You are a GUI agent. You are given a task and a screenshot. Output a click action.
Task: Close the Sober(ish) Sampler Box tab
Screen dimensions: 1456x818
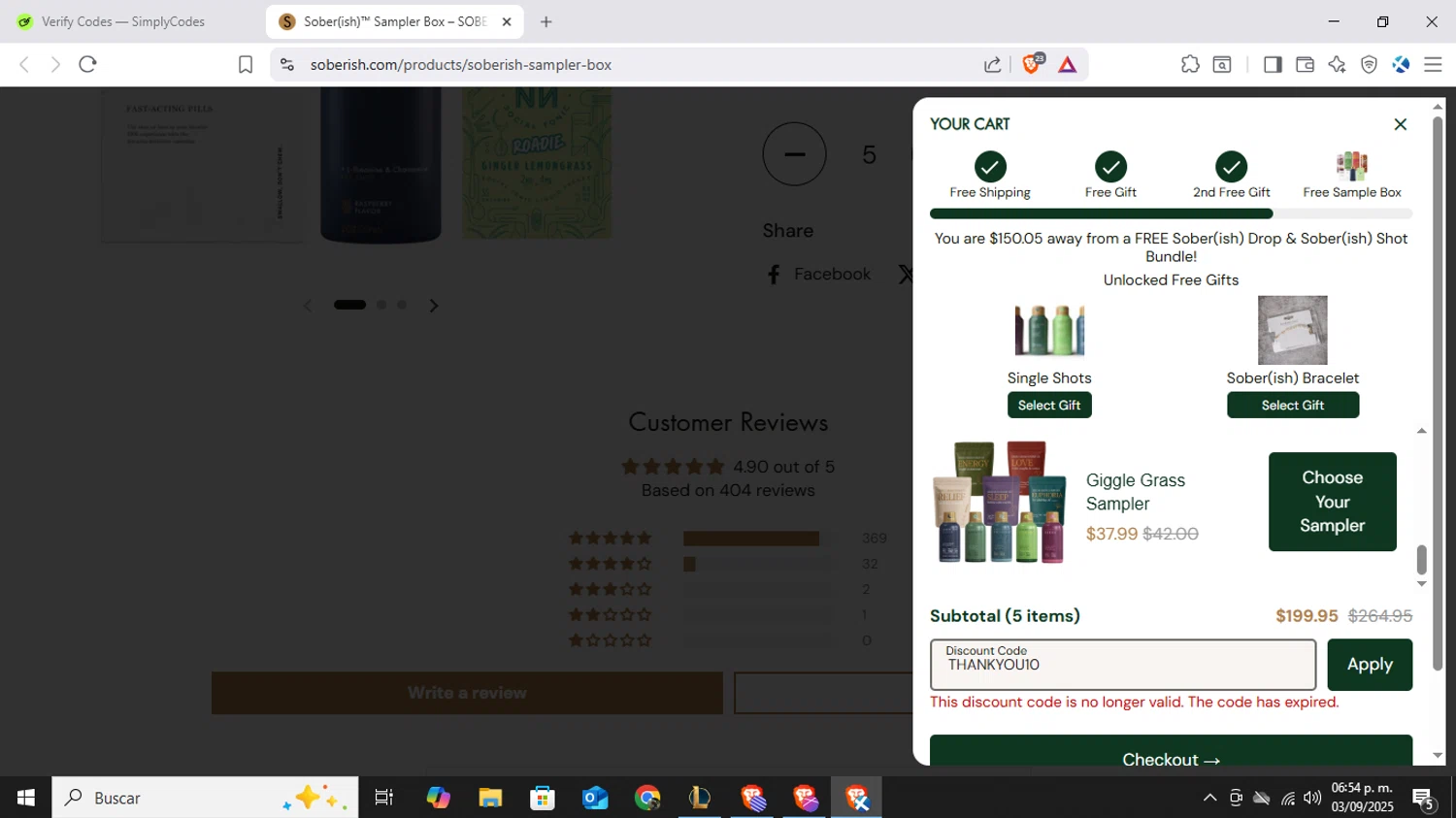[506, 21]
